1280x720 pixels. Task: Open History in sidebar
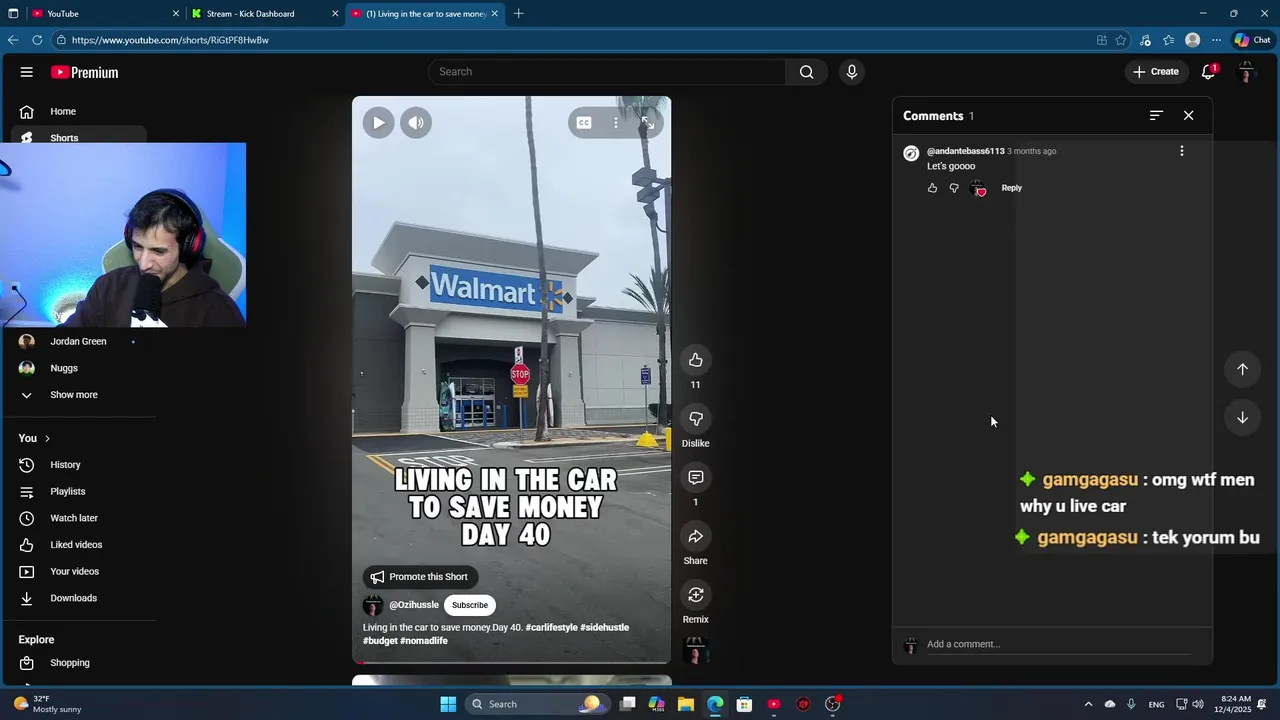[x=80, y=465]
